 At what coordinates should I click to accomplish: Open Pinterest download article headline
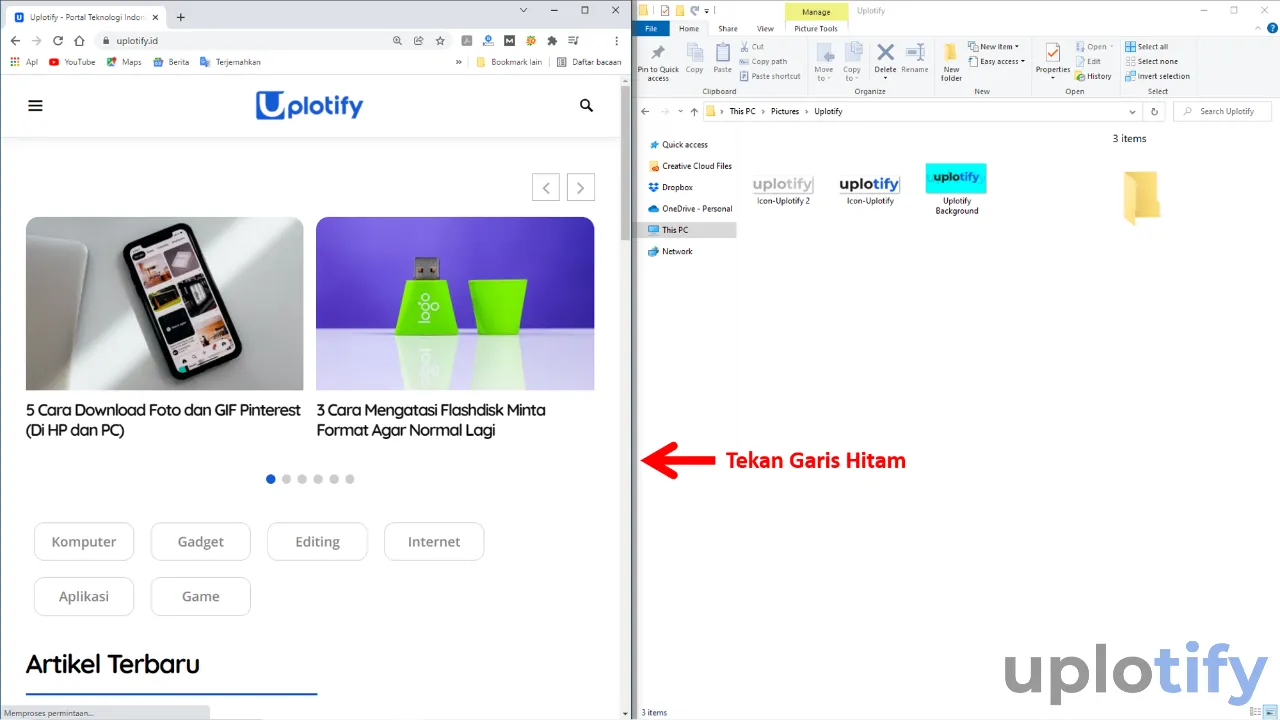[163, 420]
